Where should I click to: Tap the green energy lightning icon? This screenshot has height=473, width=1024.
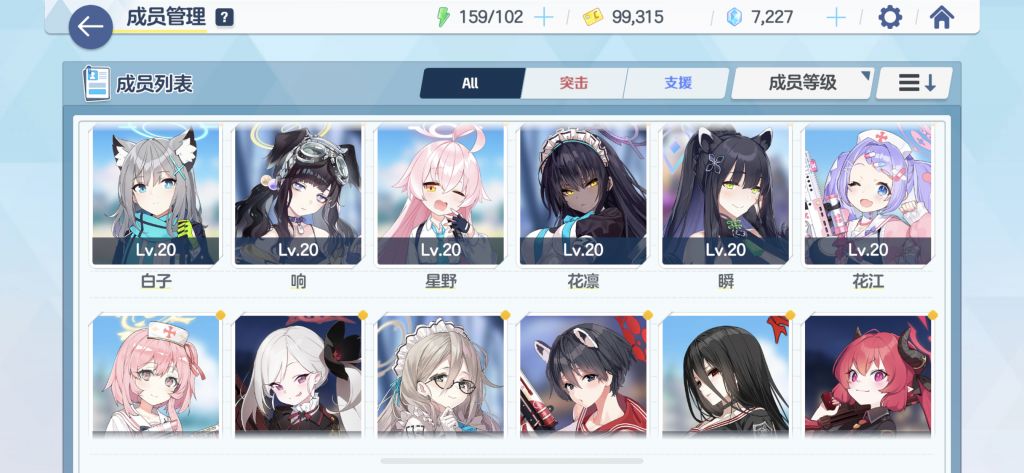(443, 17)
